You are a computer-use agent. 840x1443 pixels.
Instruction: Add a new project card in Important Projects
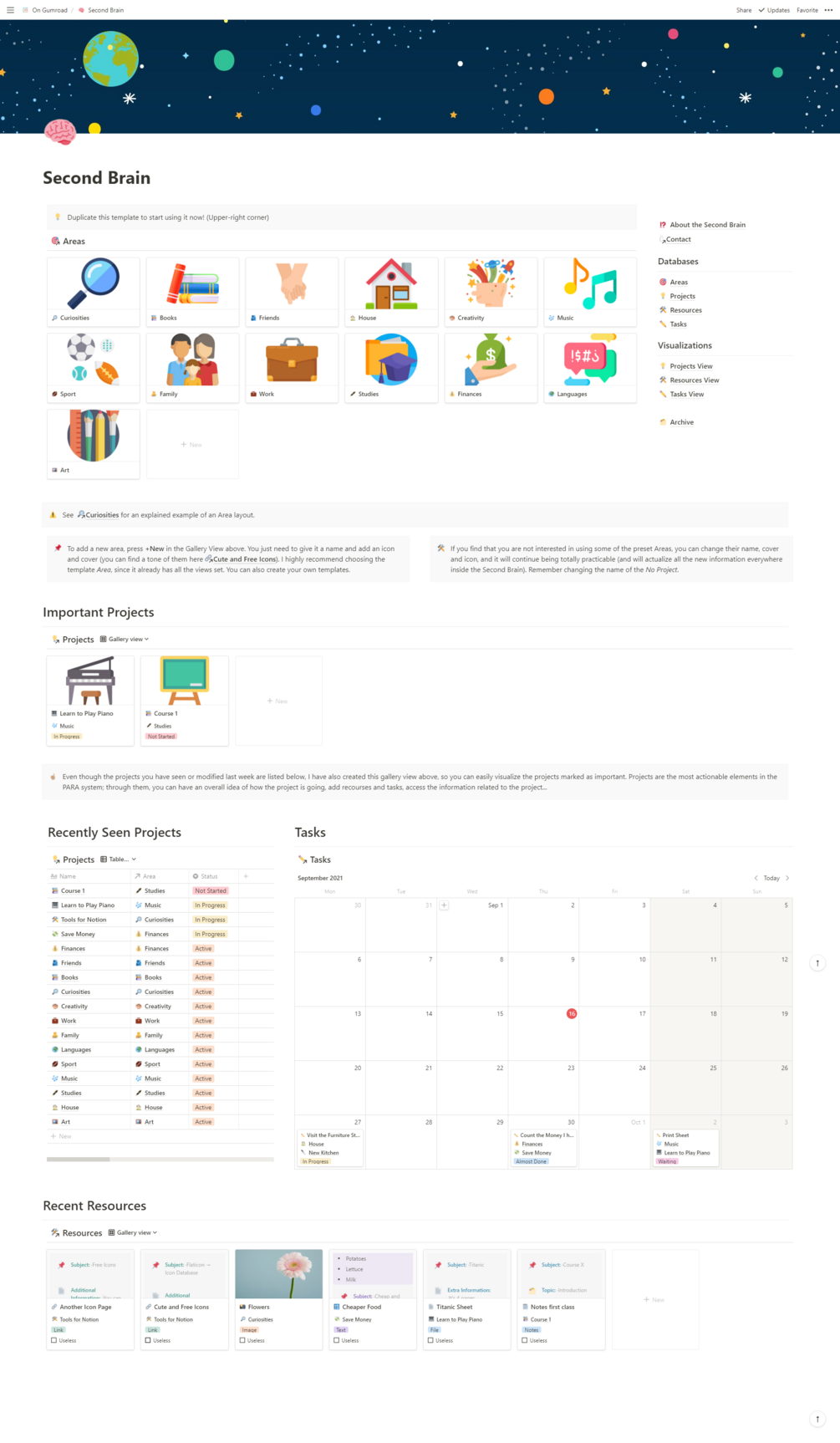coord(278,701)
